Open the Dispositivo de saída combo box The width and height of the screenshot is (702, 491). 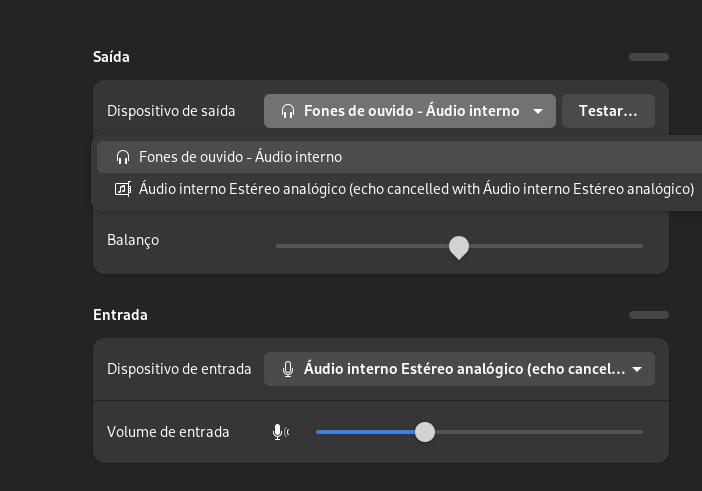point(410,111)
